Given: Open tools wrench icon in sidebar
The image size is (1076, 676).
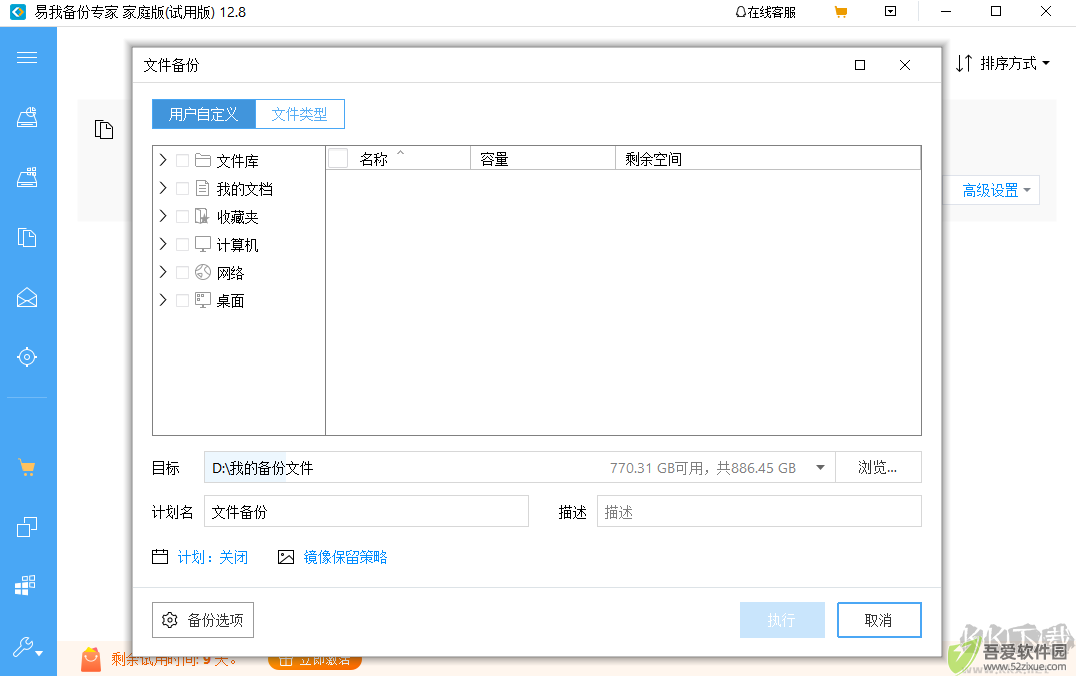Looking at the screenshot, I should tap(27, 646).
